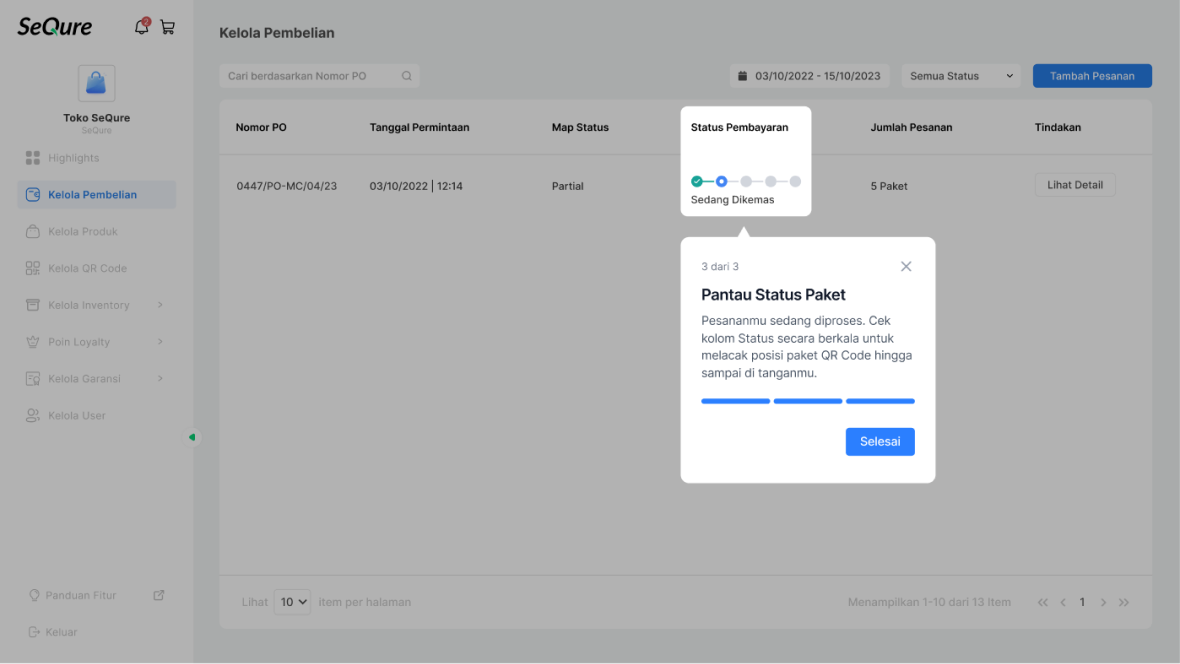This screenshot has width=1180, height=664.
Task: Go to previous page arrow
Action: [1063, 602]
